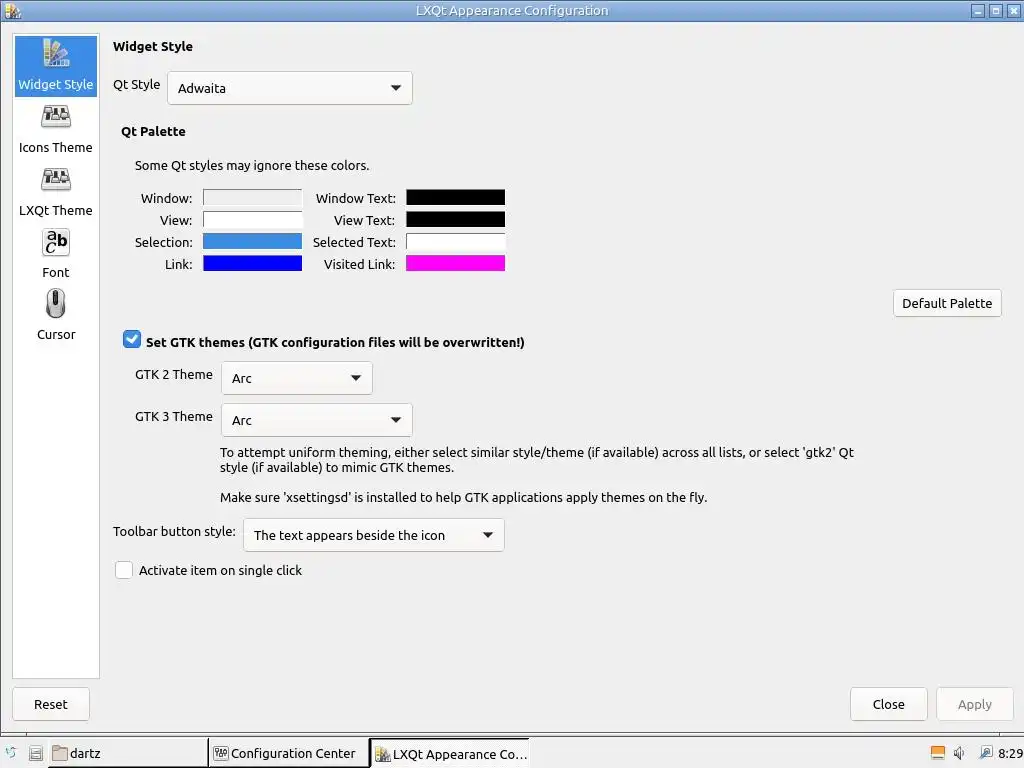This screenshot has height=768, width=1024.
Task: Click the clock showing 8:29
Action: point(1010,753)
